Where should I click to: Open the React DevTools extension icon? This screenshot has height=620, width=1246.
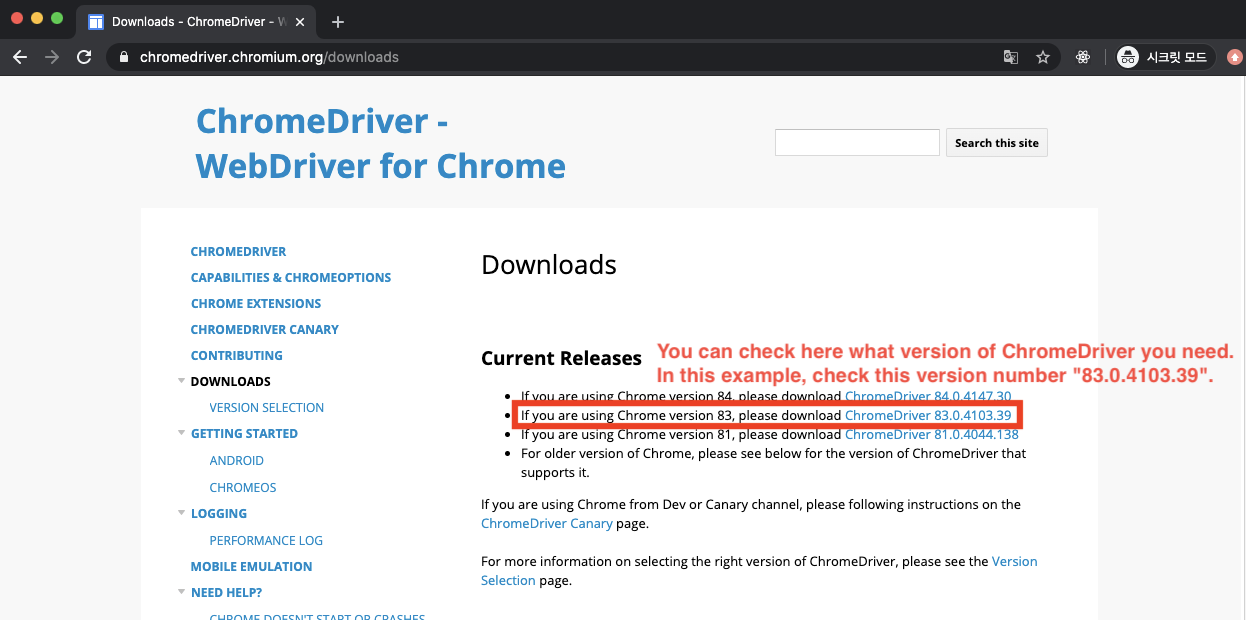(1083, 57)
